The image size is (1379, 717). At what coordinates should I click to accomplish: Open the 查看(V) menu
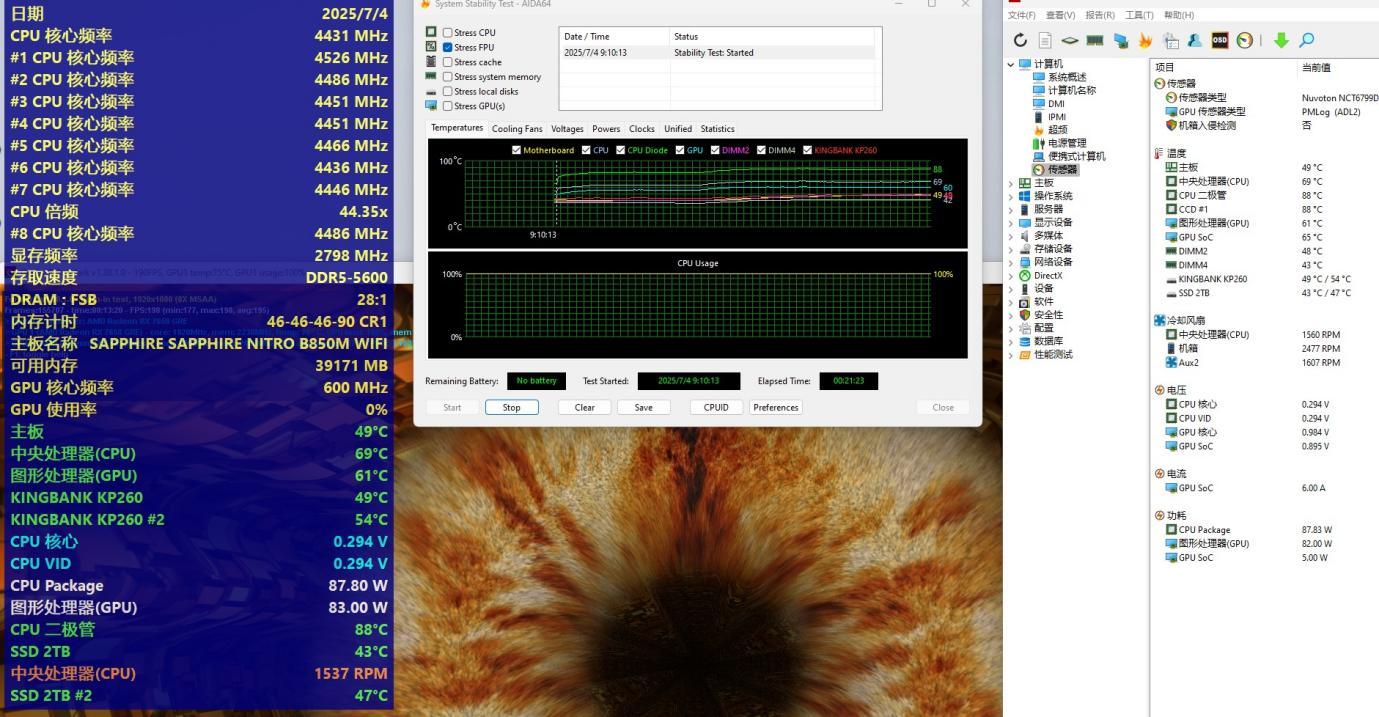(1060, 15)
